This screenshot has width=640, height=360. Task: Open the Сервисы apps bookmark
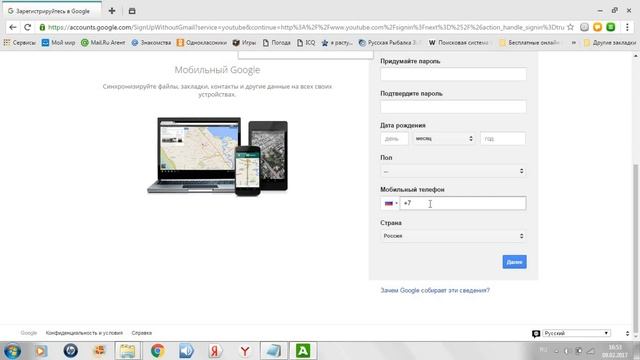coord(19,42)
